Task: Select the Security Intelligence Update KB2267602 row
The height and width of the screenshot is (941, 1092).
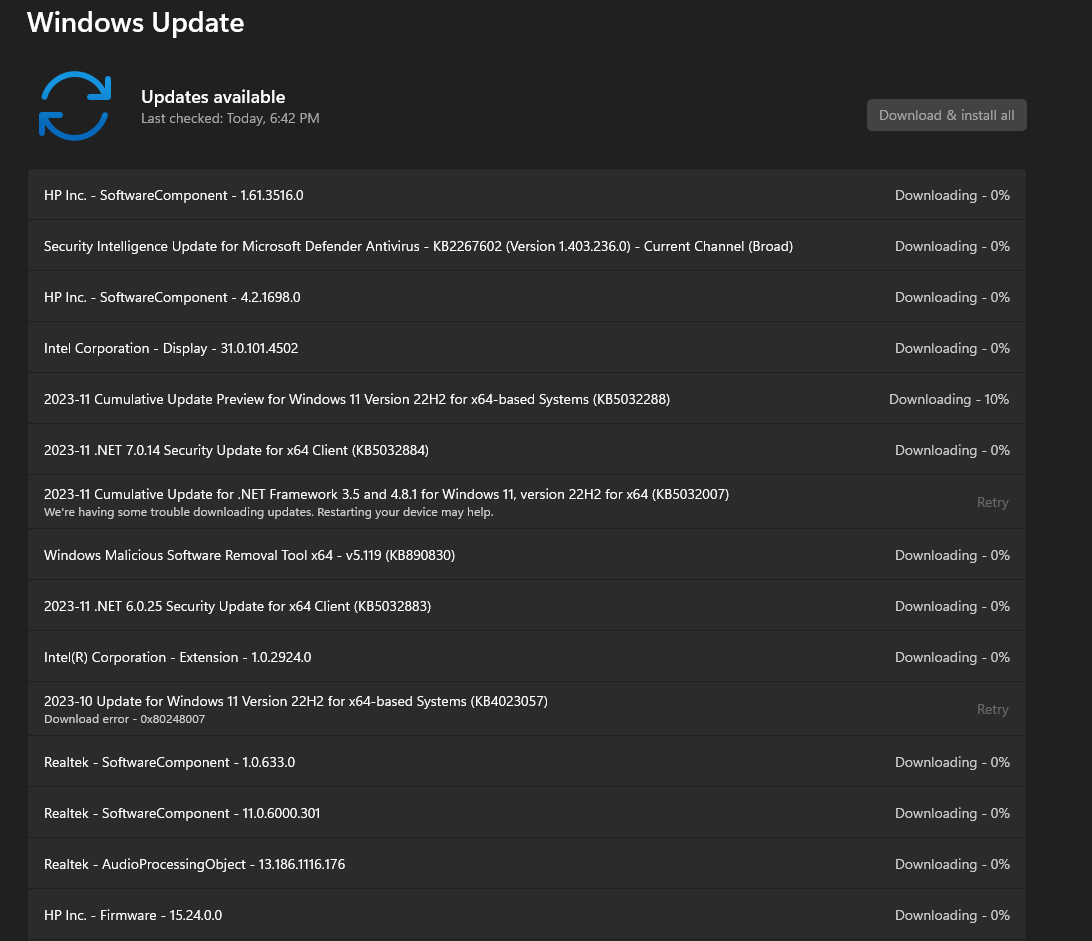Action: 526,246
